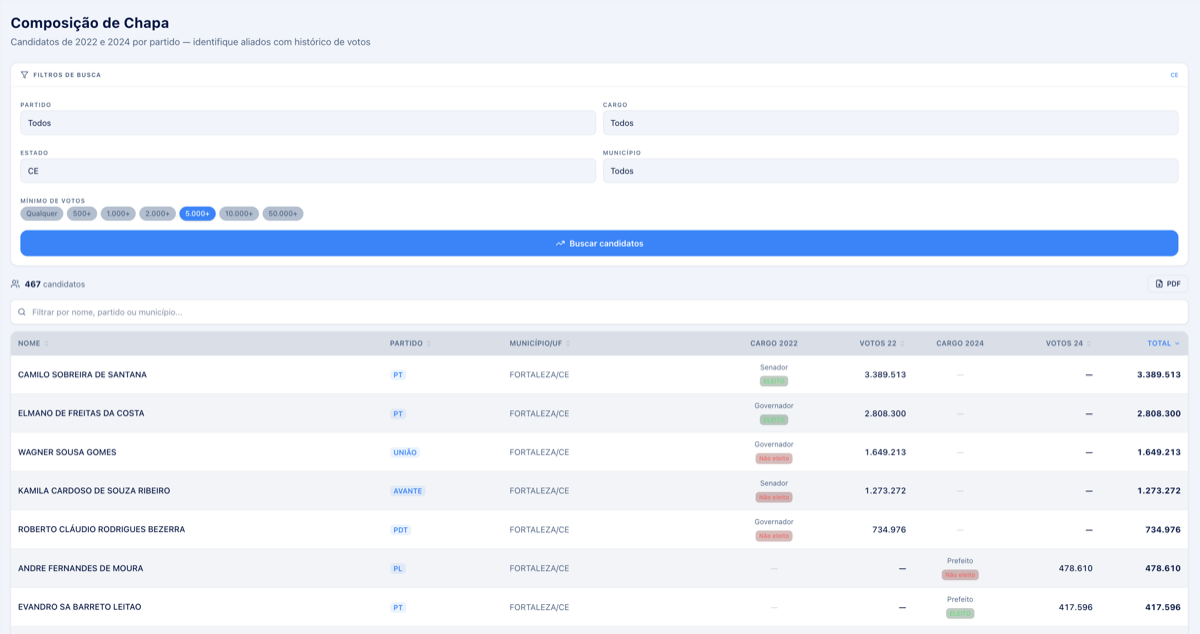This screenshot has height=634, width=1200.
Task: Choose the '1.000+' minimum votes chip
Action: [118, 213]
